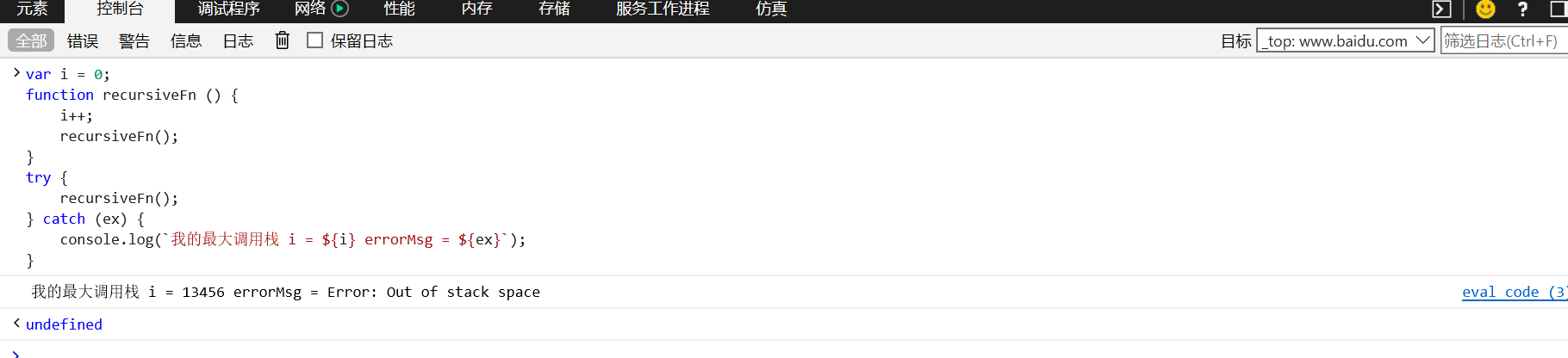Open the console toggle icon
Viewport: 1568px width, 358px height.
[1441, 9]
